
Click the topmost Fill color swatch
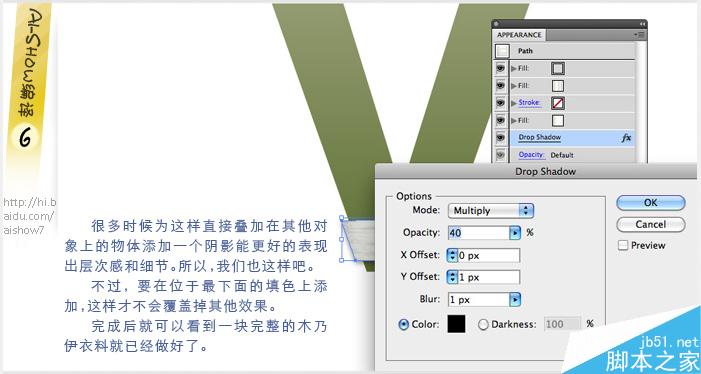557,68
